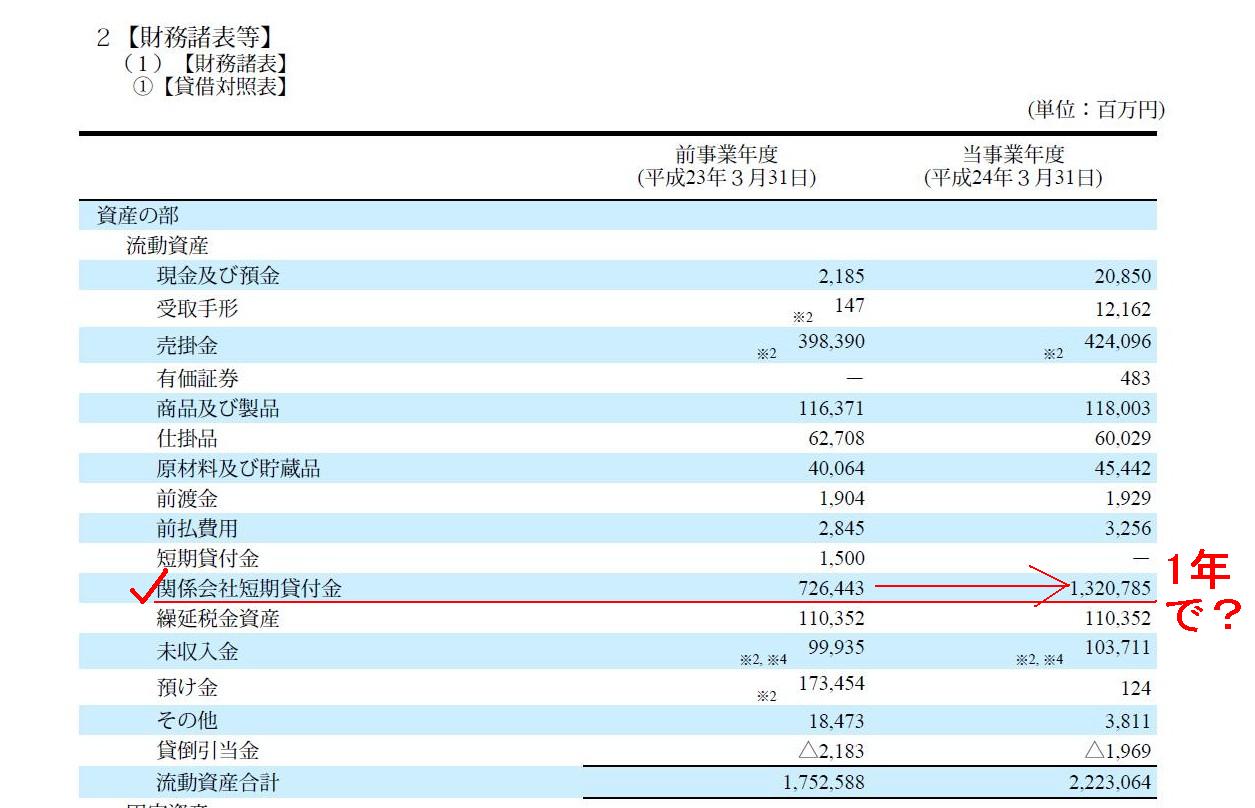The width and height of the screenshot is (1255, 808).
Task: Click the value 60,029
Action: click(x=1121, y=438)
